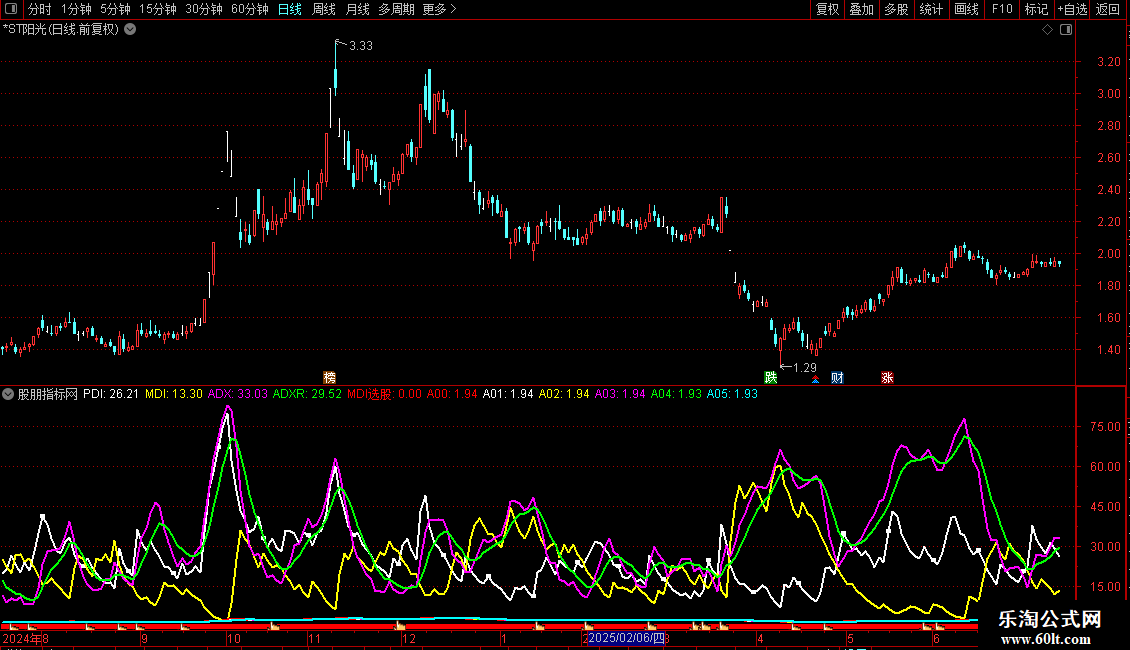This screenshot has height=650, width=1130.
Task: Click the small red-blue arrow marker
Action: 815,379
